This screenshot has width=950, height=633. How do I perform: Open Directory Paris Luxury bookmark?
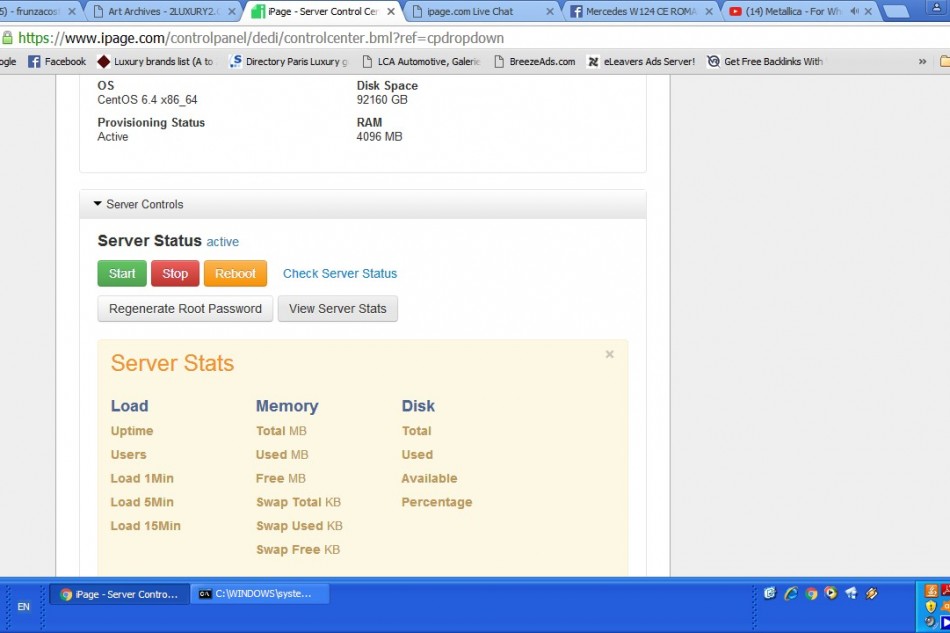pyautogui.click(x=289, y=61)
